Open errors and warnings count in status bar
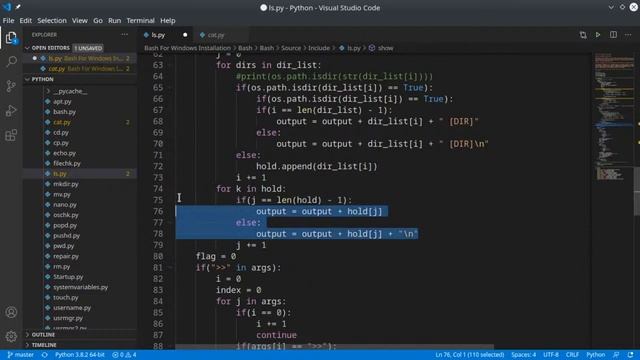 tap(124, 355)
